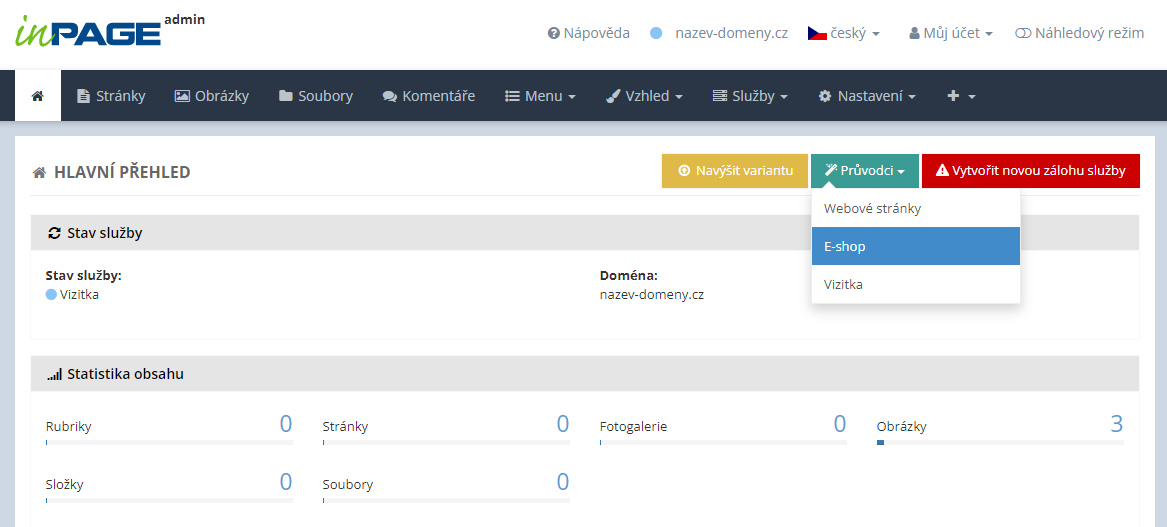This screenshot has height=527, width=1167.
Task: Open the Komentáře comments section
Action: tap(428, 96)
